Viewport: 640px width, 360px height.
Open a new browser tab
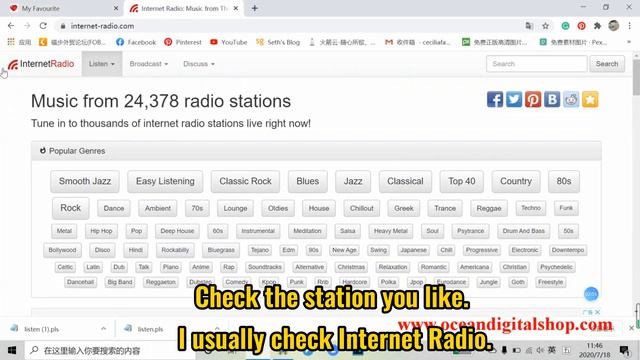click(255, 8)
